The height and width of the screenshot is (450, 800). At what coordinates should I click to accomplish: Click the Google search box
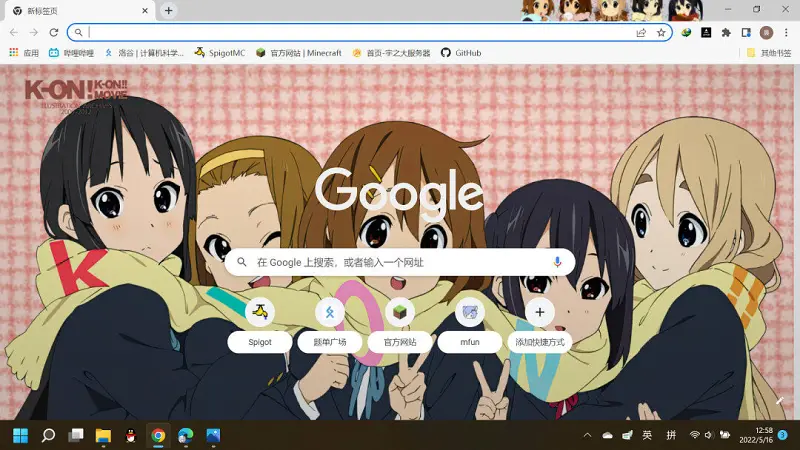tap(399, 262)
